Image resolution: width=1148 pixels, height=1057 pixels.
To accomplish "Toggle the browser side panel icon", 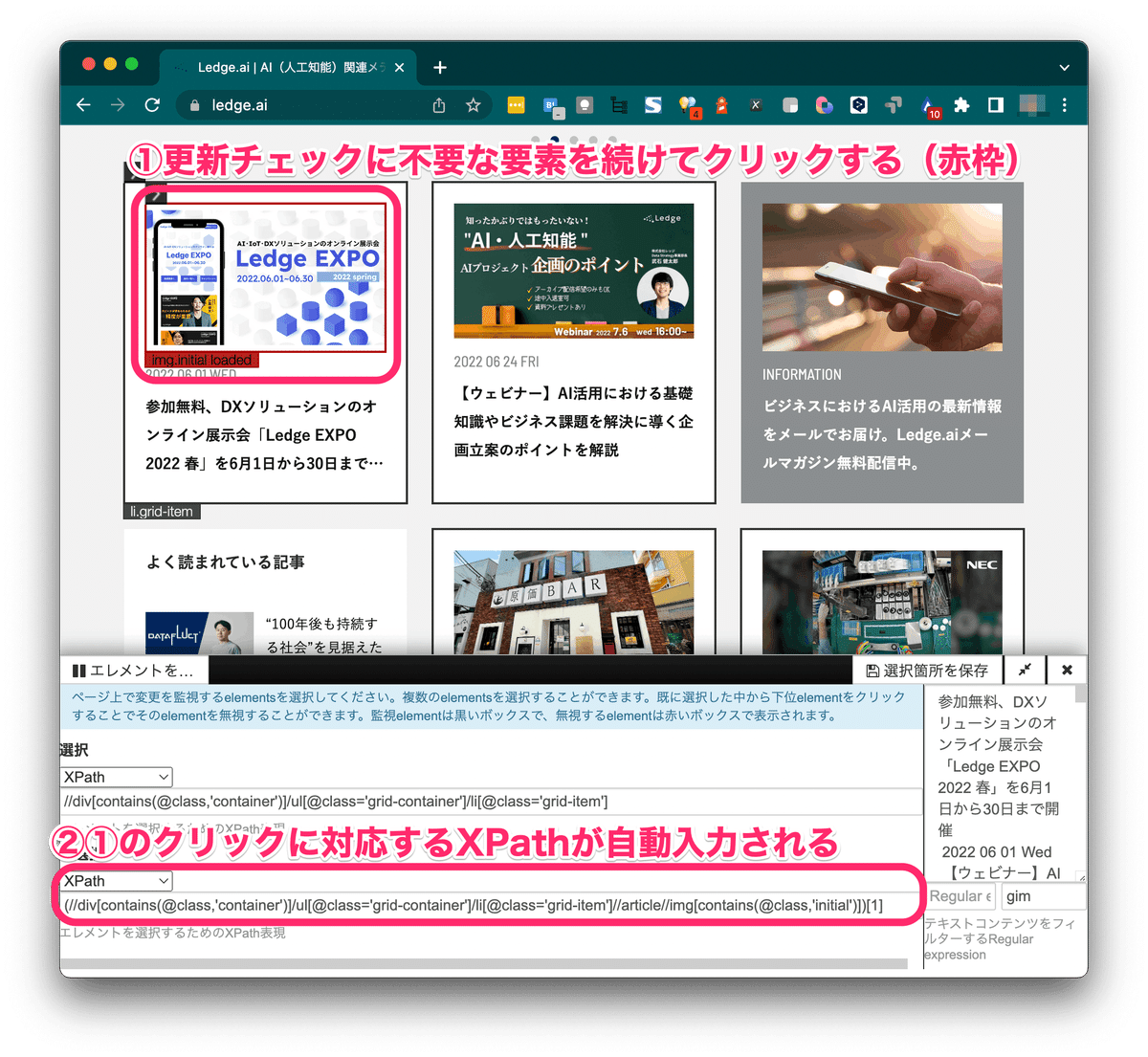I will [996, 105].
